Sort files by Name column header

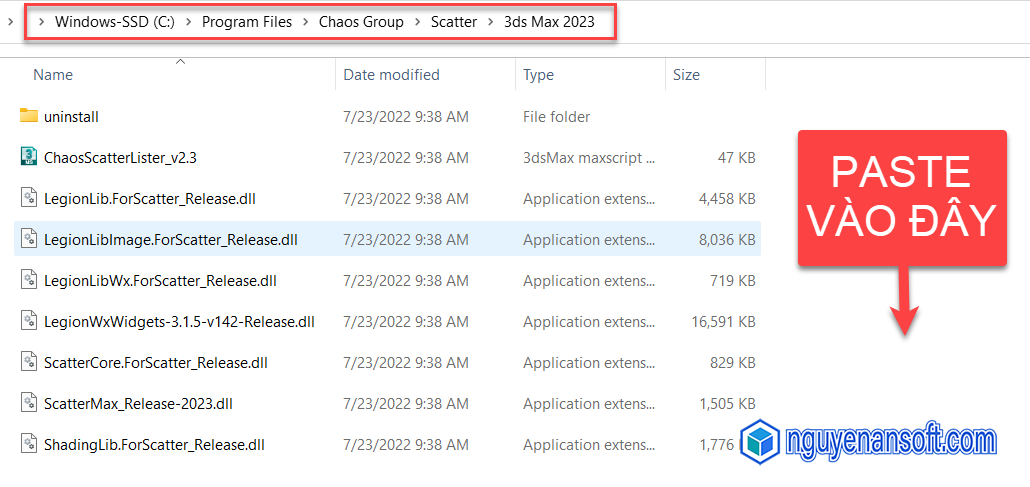(53, 75)
